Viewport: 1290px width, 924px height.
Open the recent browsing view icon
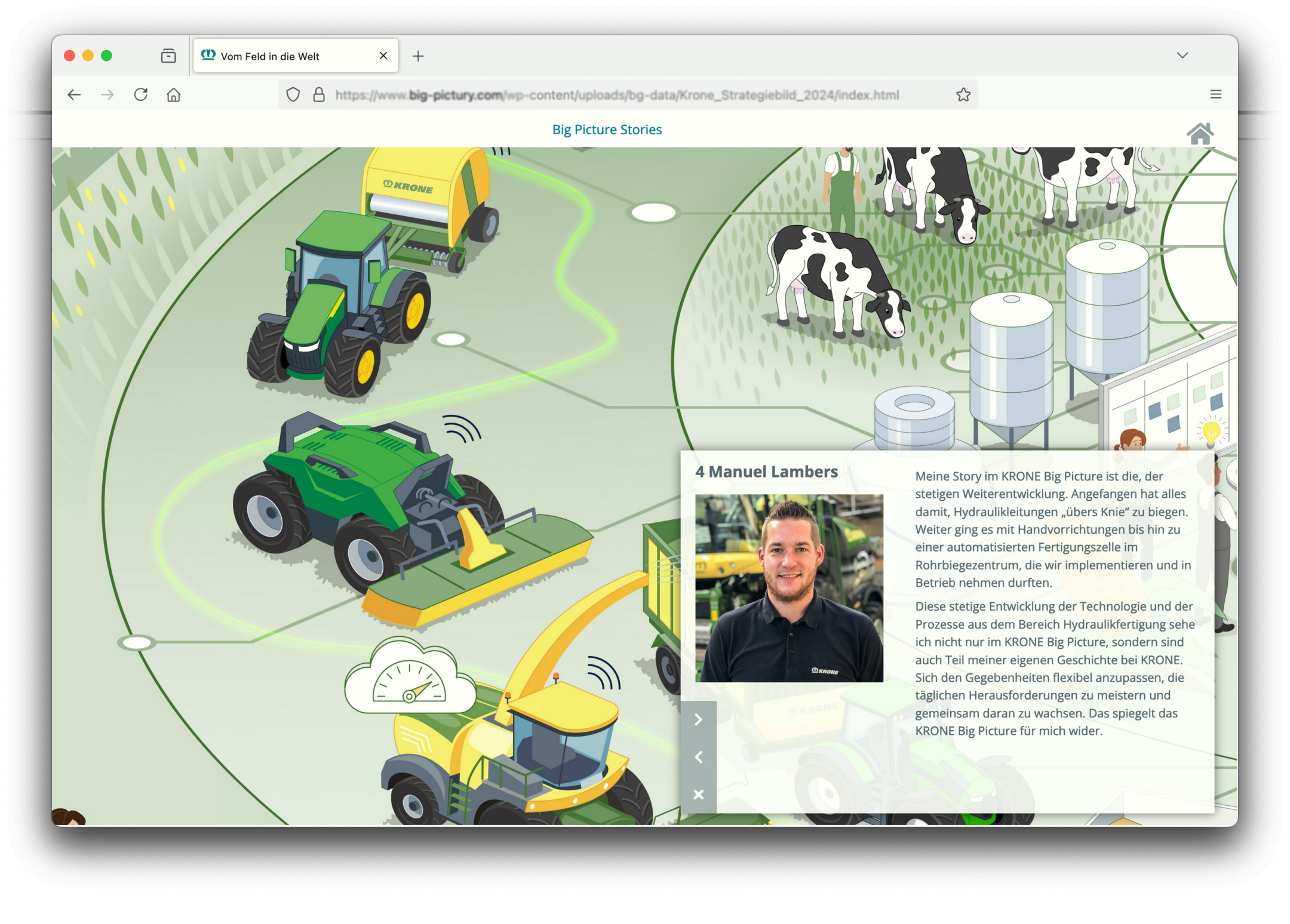click(x=168, y=56)
